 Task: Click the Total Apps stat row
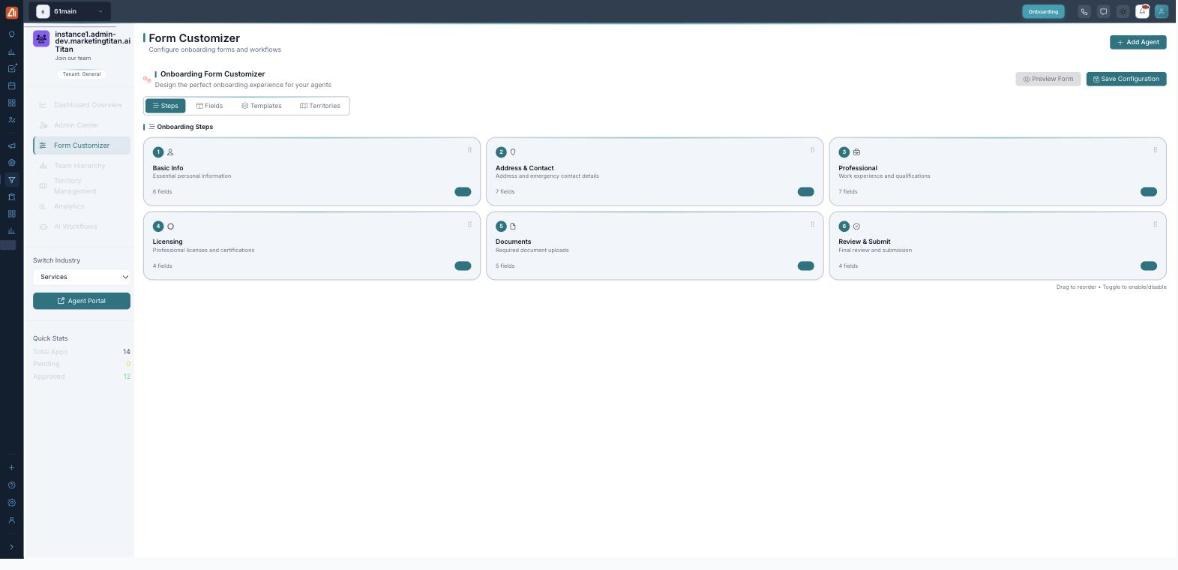coord(82,351)
